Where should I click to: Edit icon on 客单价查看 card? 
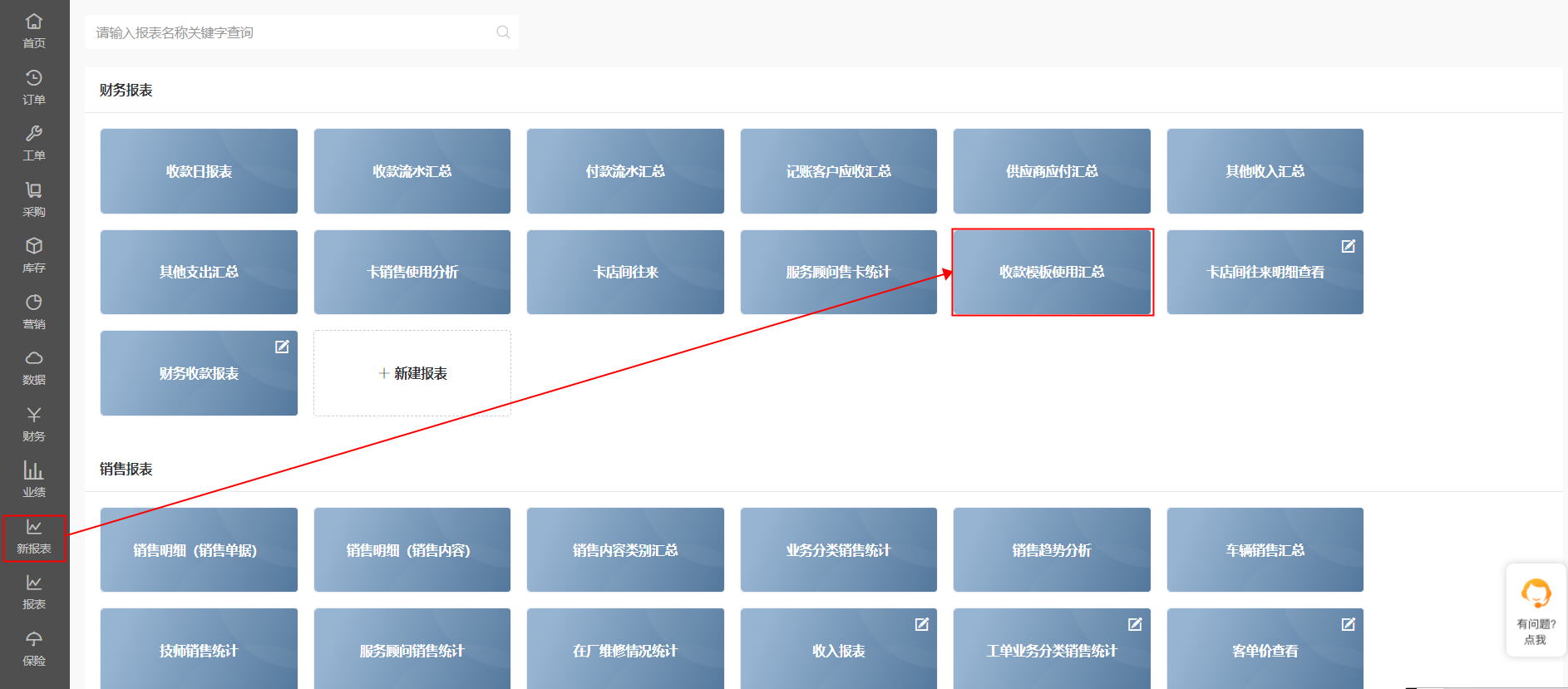[x=1349, y=624]
